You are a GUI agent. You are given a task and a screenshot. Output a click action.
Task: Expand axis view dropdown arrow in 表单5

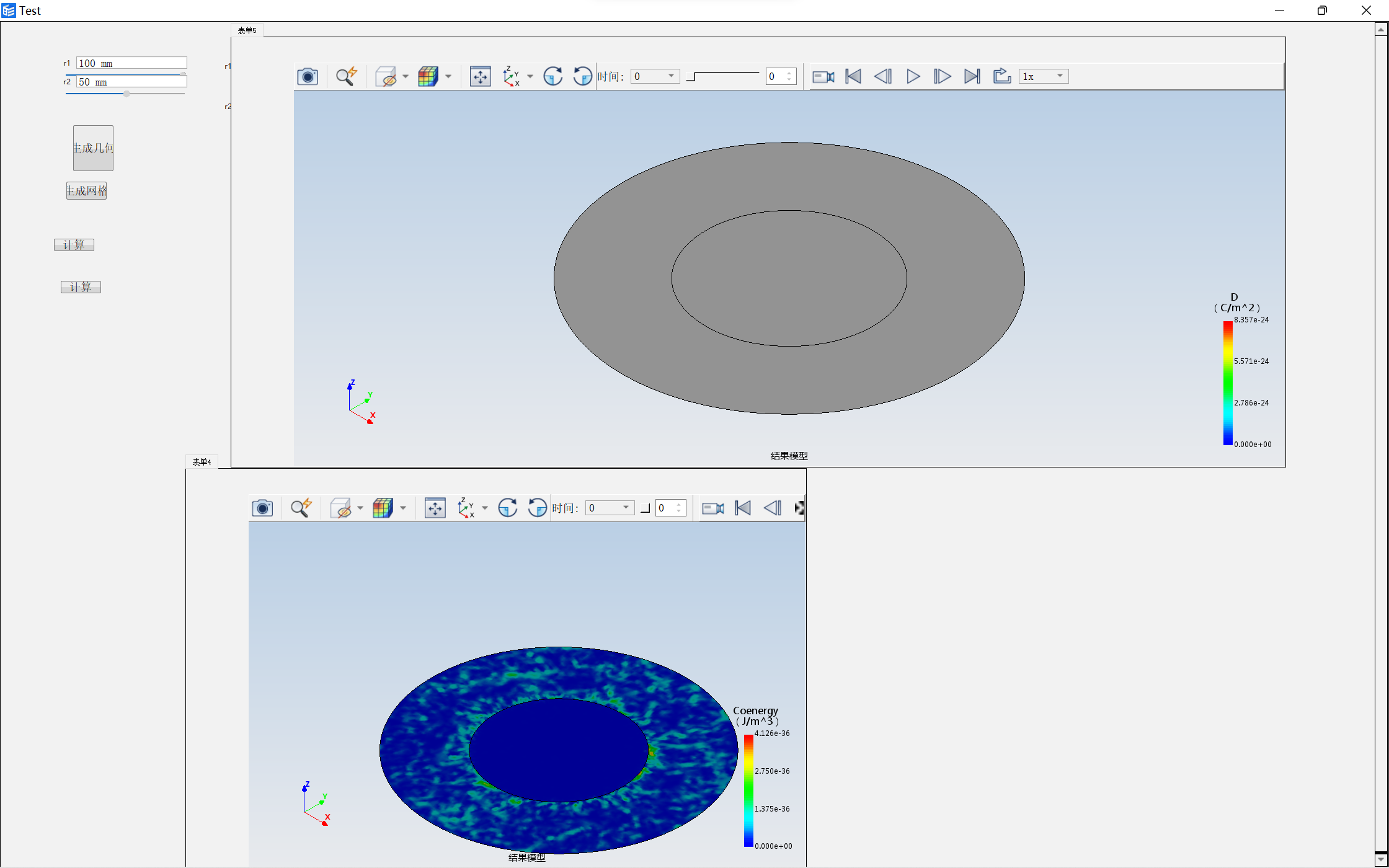530,76
